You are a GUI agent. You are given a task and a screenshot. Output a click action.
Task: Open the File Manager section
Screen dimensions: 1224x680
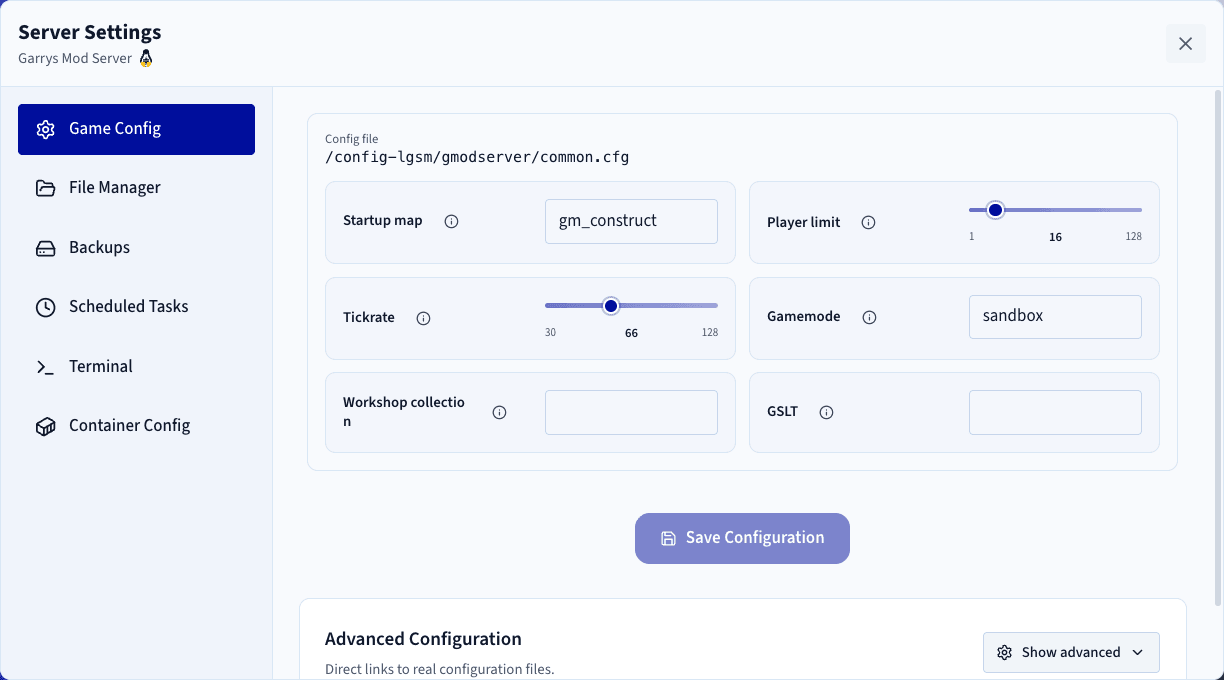(136, 188)
